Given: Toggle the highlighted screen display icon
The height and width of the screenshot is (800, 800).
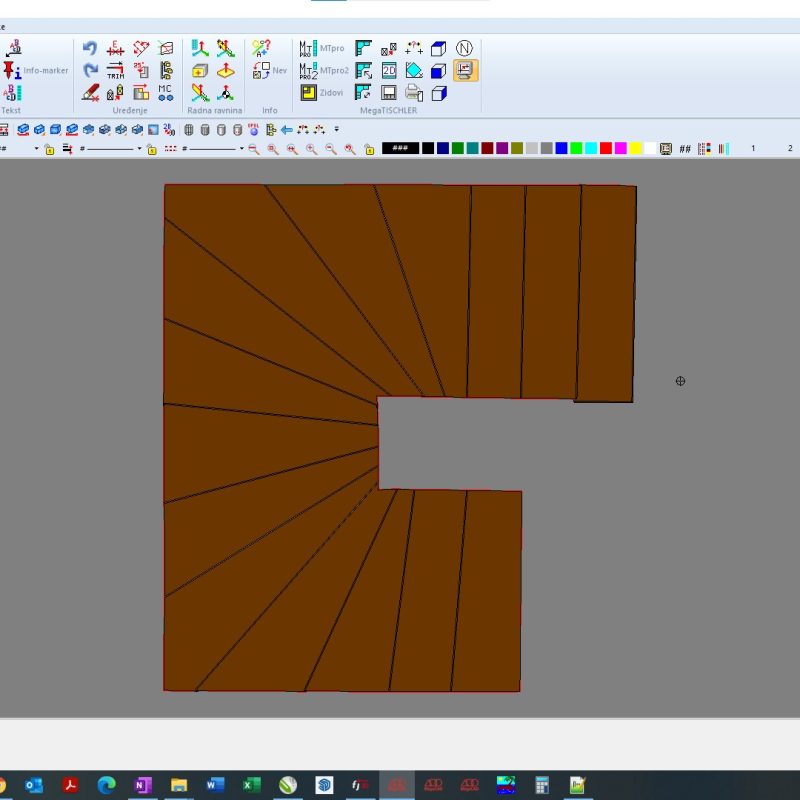Looking at the screenshot, I should pyautogui.click(x=465, y=70).
